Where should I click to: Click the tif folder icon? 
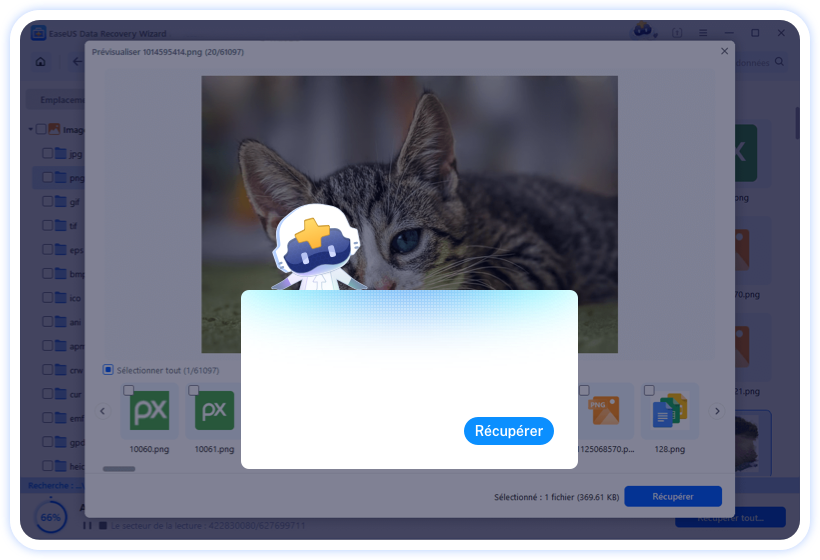click(61, 225)
